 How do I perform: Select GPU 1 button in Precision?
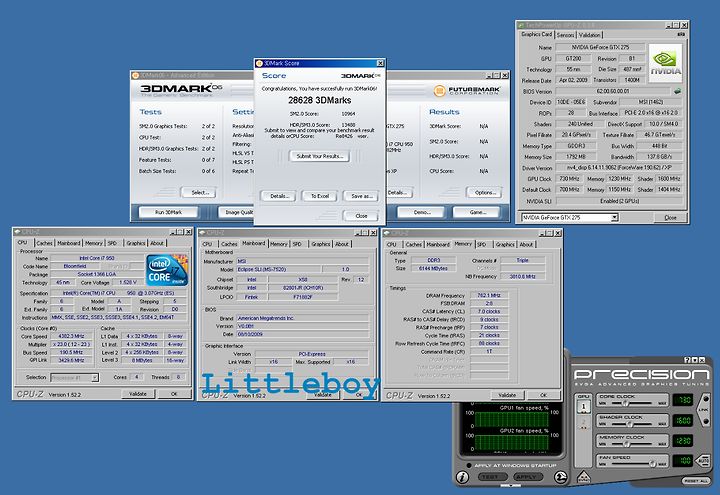pyautogui.click(x=583, y=406)
